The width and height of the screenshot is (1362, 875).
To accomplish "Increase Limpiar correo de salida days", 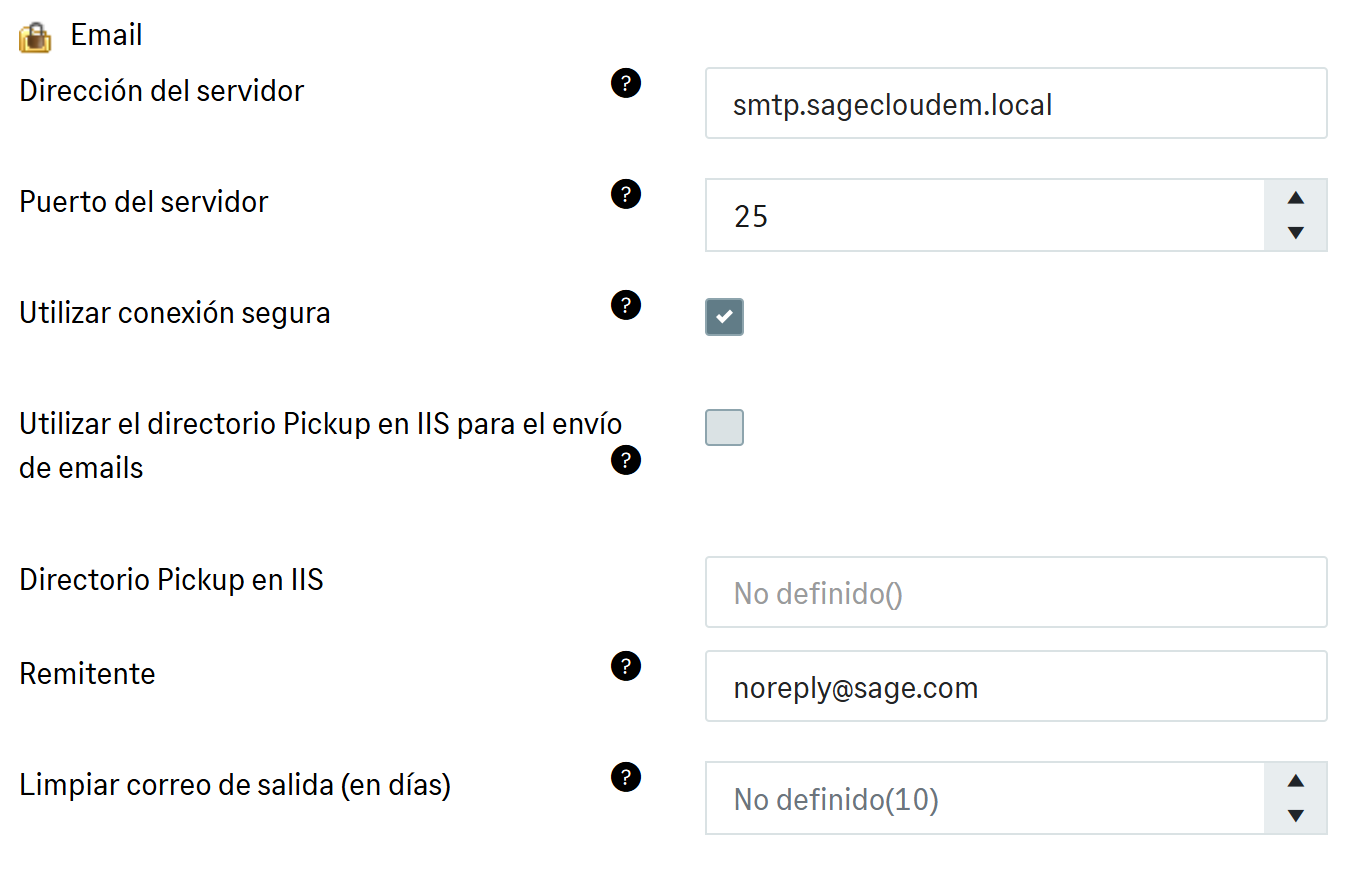I will tap(1296, 781).
